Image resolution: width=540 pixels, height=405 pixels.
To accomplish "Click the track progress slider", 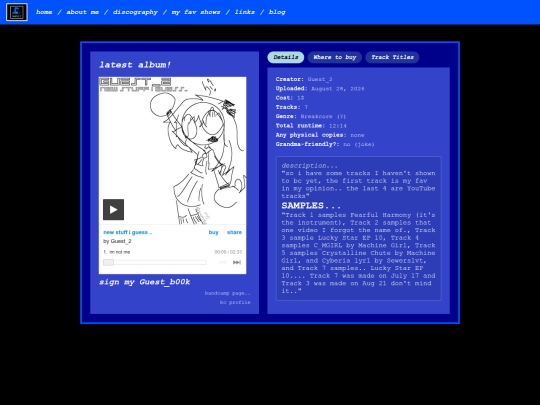I will (x=155, y=262).
